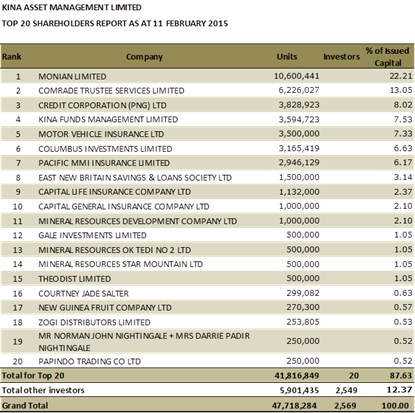Select MINERAL RESOURCES DEVELOPMENT COMPANY LTD
The width and height of the screenshot is (415, 413).
tap(138, 221)
